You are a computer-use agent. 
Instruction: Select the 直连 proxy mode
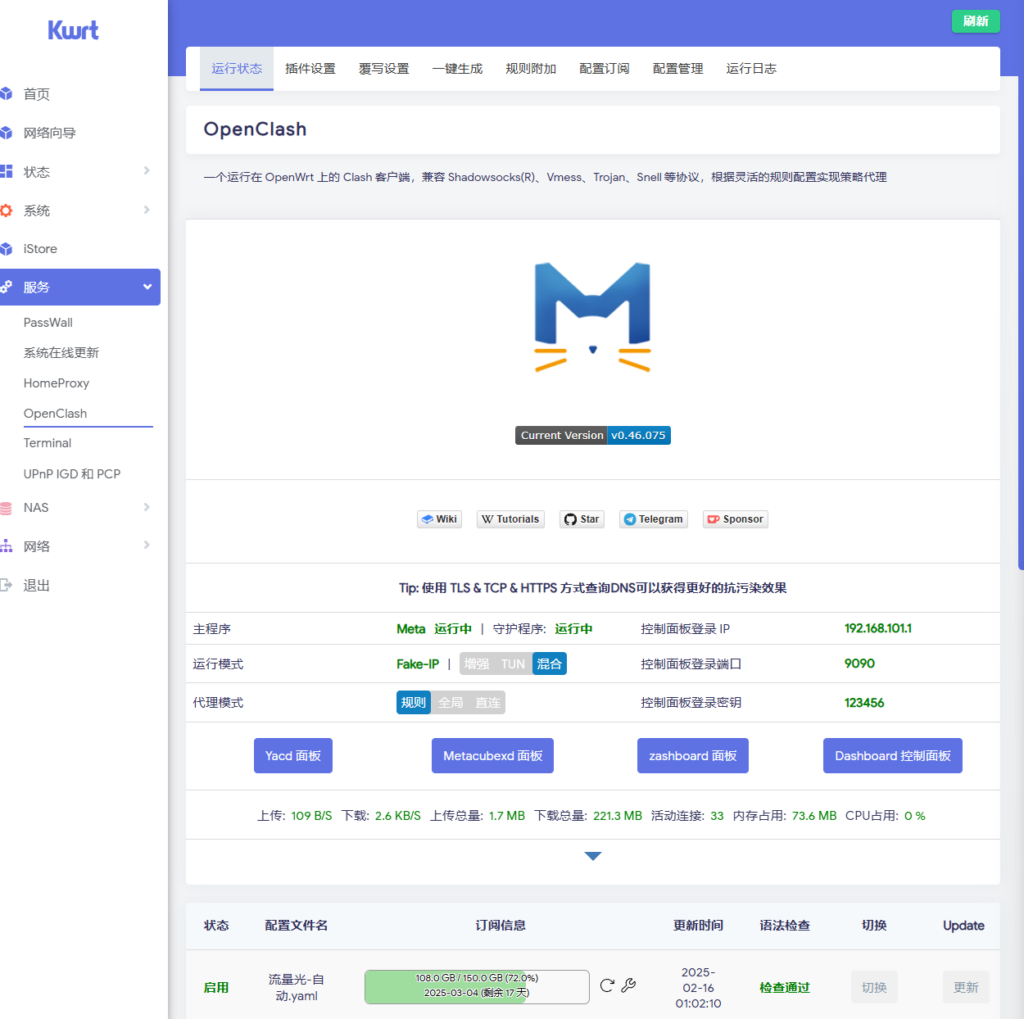click(x=488, y=703)
